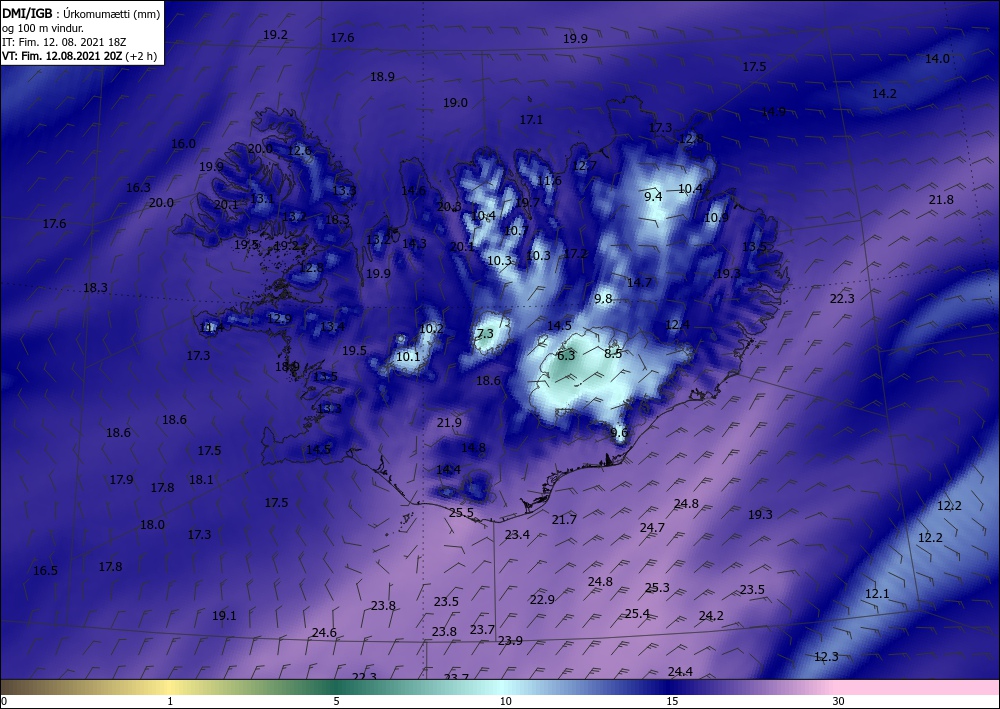Click the colorbar tick label 1
This screenshot has width=1000, height=709.
click(170, 702)
